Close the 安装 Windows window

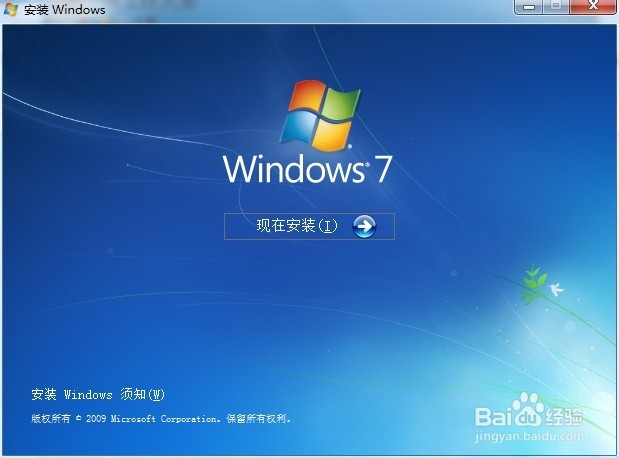[593, 6]
